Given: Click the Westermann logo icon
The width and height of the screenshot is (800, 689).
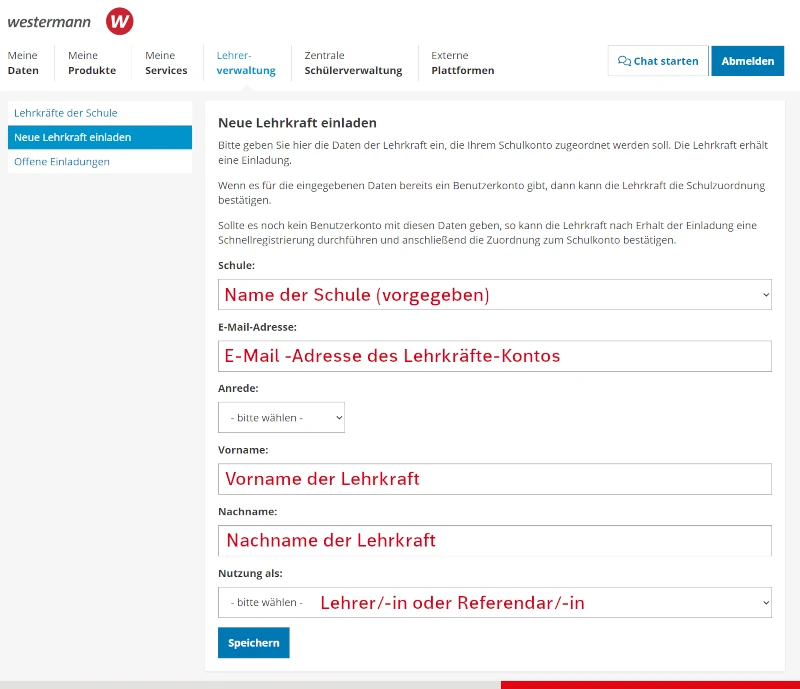Looking at the screenshot, I should tap(119, 21).
